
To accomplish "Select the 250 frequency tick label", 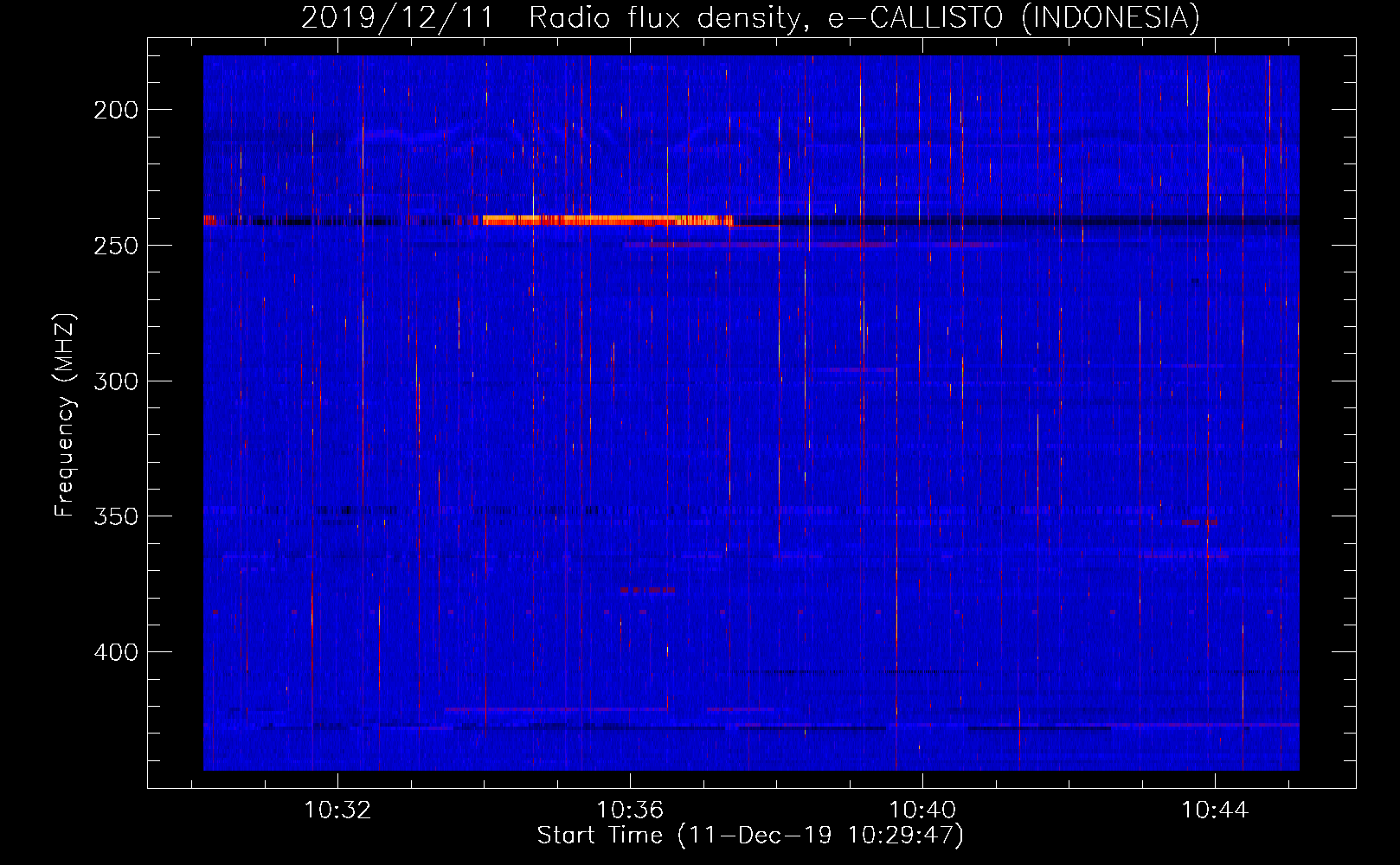I will point(116,246).
